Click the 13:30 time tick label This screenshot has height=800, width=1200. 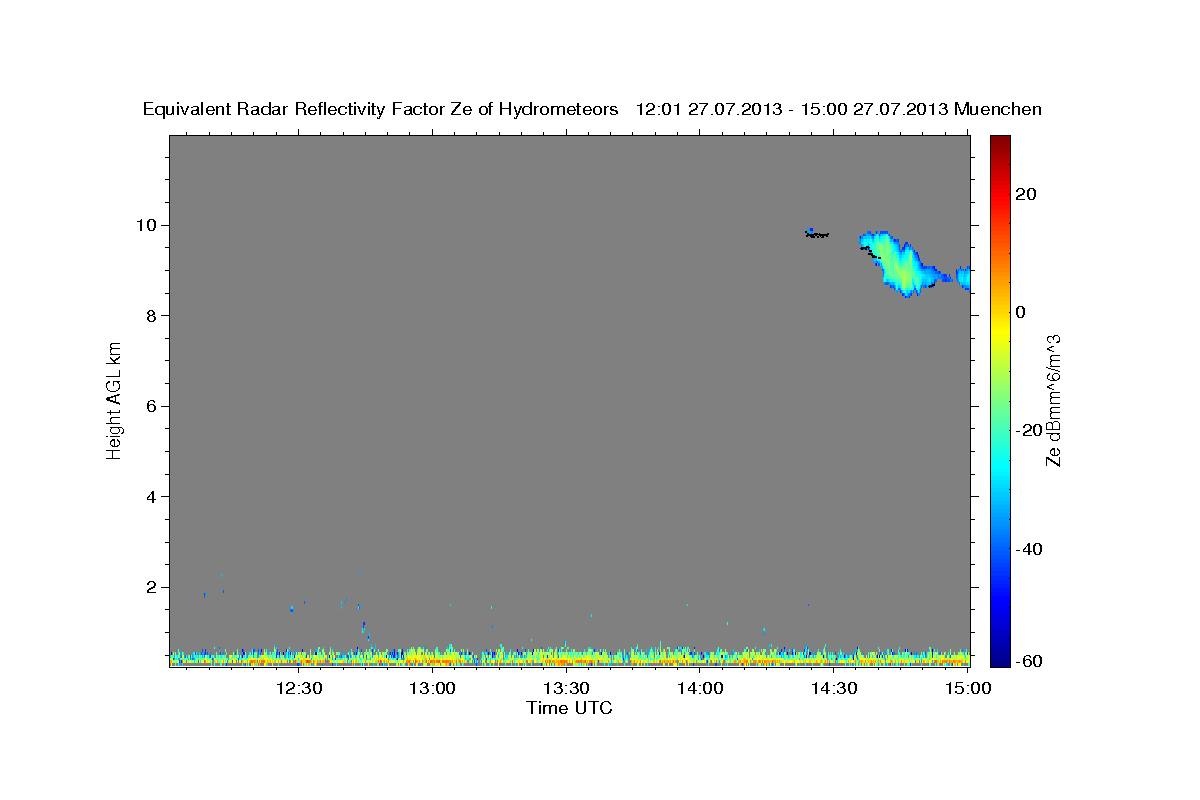tap(566, 688)
